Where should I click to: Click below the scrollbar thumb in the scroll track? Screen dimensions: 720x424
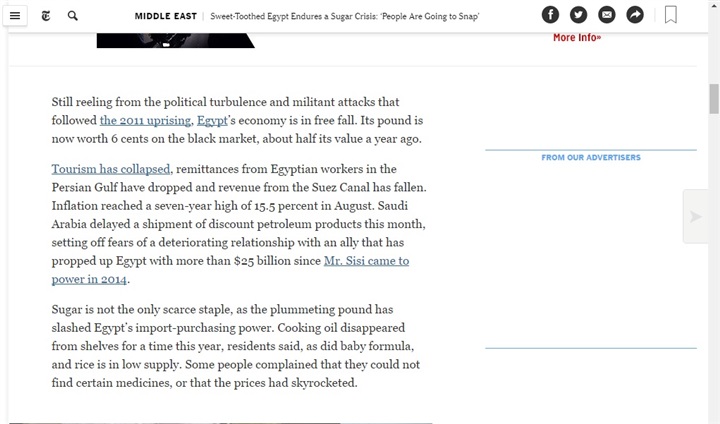pyautogui.click(x=714, y=266)
